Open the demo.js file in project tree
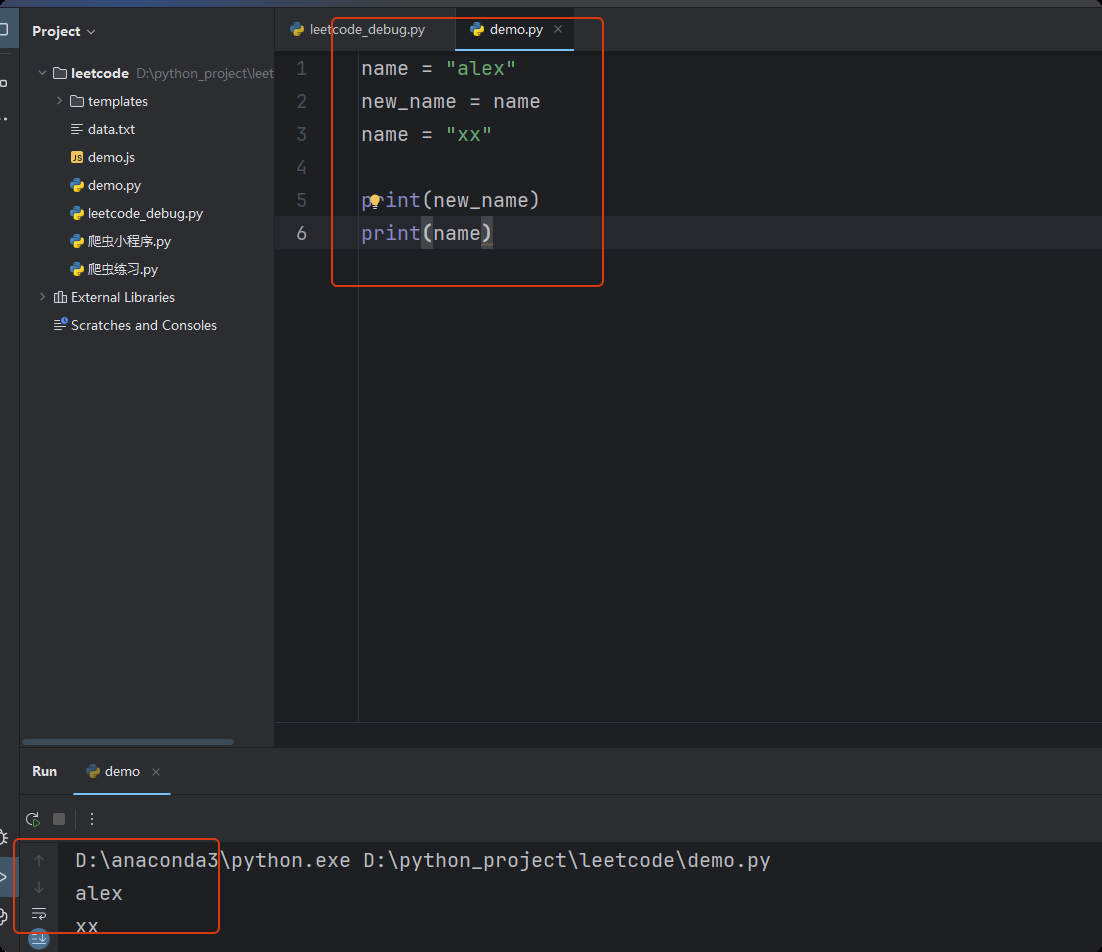The height and width of the screenshot is (952, 1102). tap(110, 157)
